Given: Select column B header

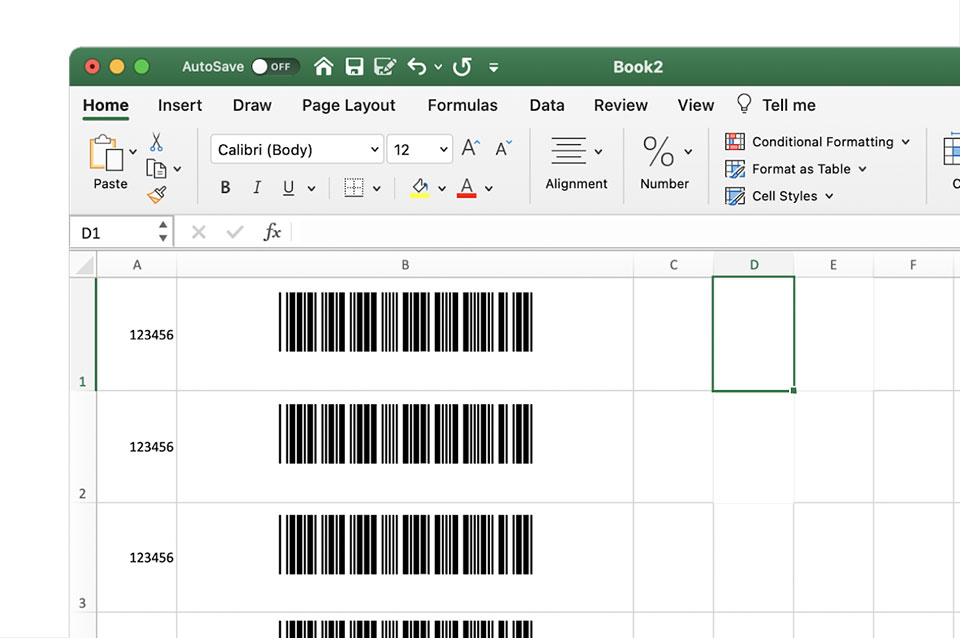Looking at the screenshot, I should click(405, 265).
